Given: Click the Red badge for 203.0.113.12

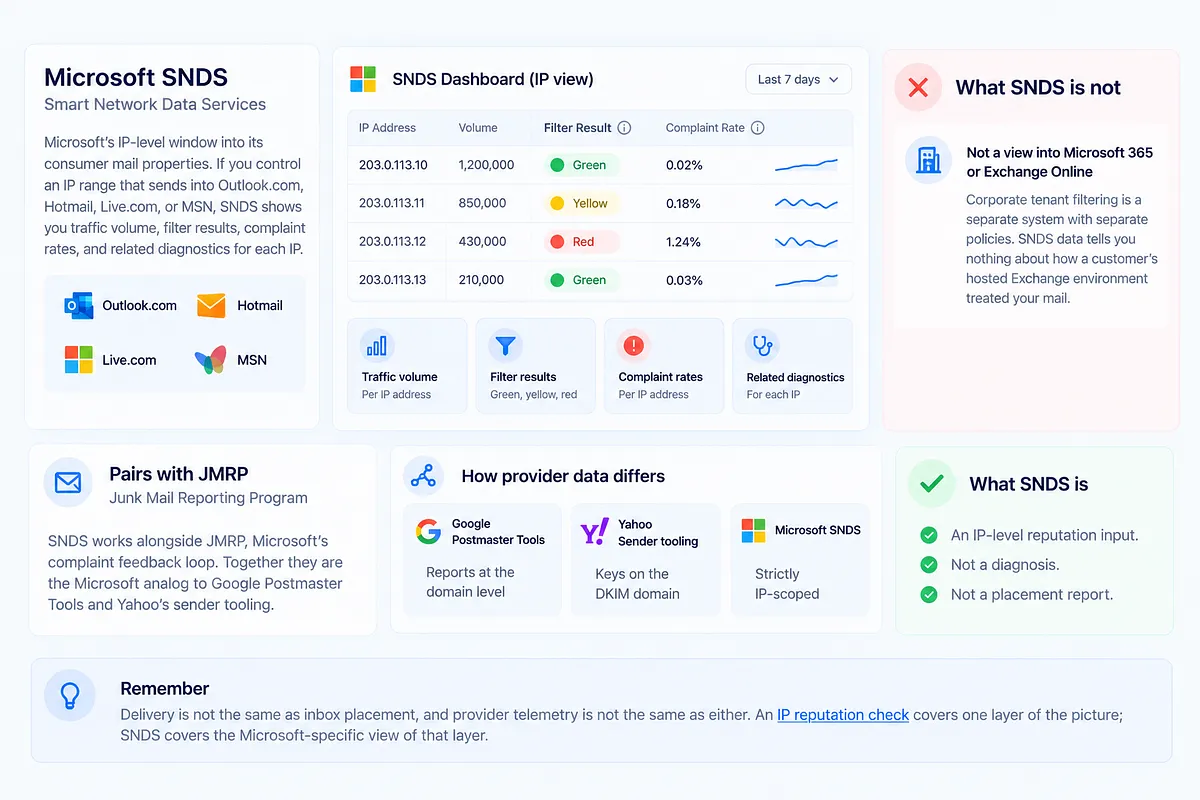Looking at the screenshot, I should pos(582,242).
